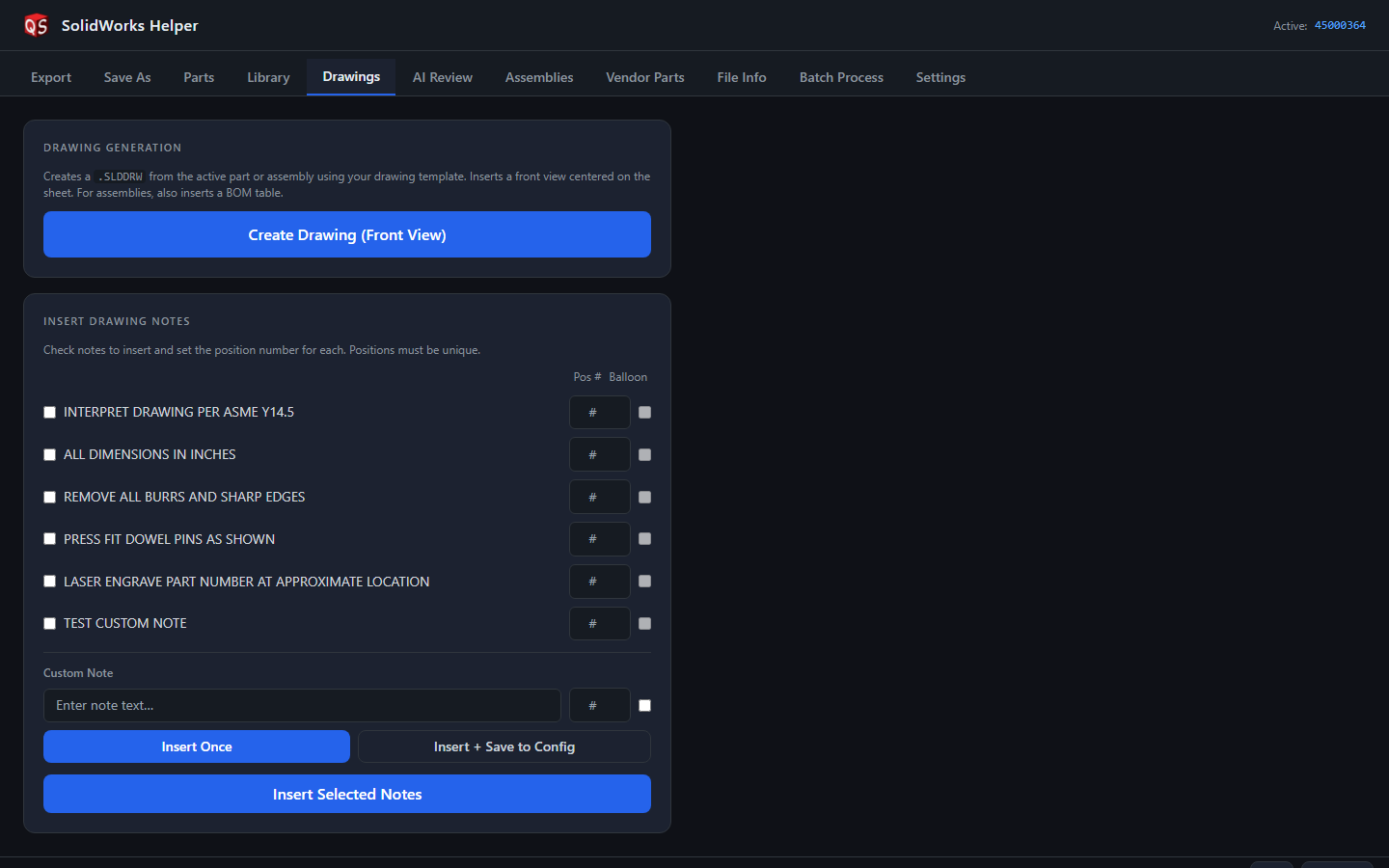This screenshot has height=868, width=1389.
Task: Toggle balloon checkbox for ASME Y14.5 note
Action: click(x=645, y=412)
